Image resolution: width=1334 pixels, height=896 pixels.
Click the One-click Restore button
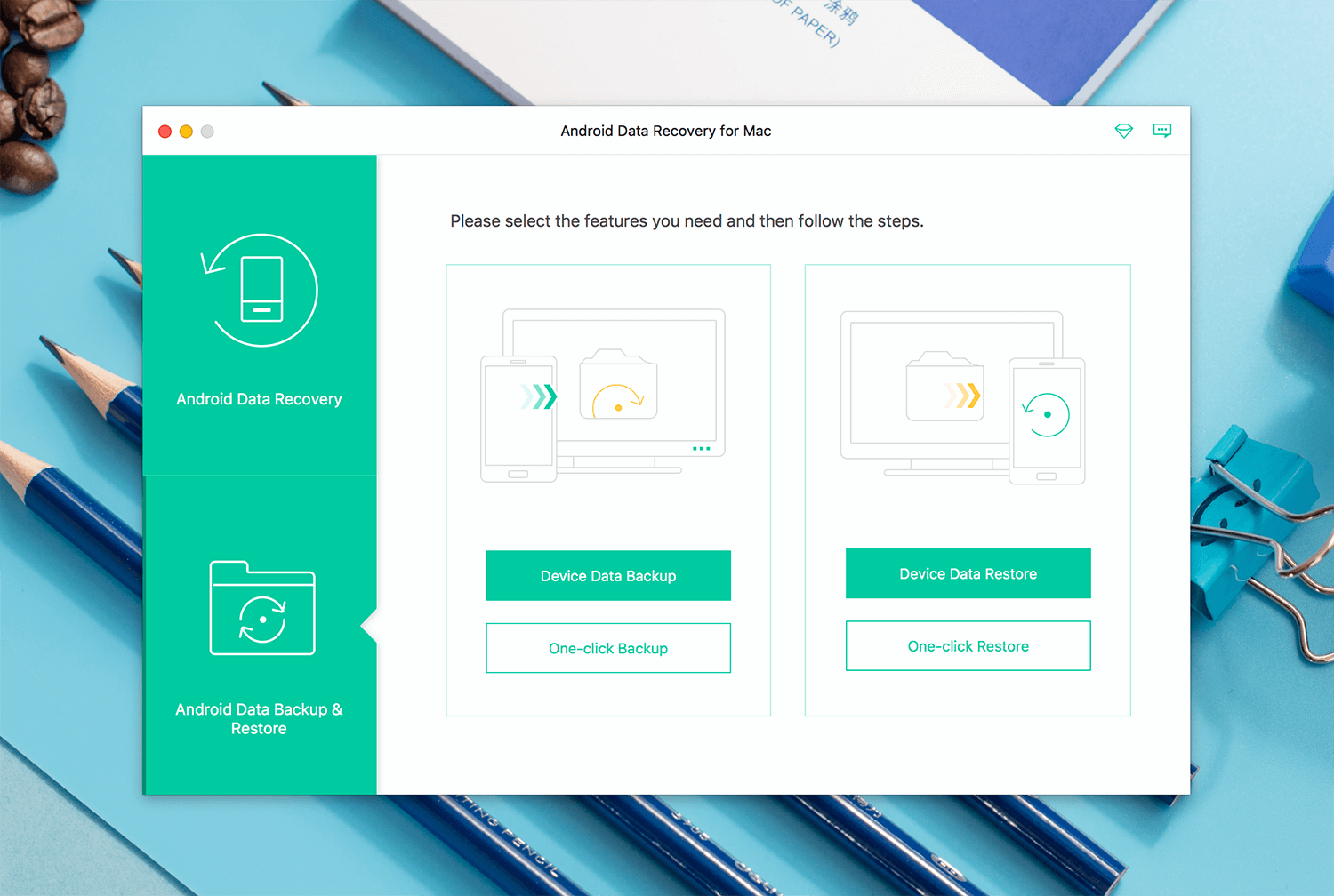pos(968,646)
